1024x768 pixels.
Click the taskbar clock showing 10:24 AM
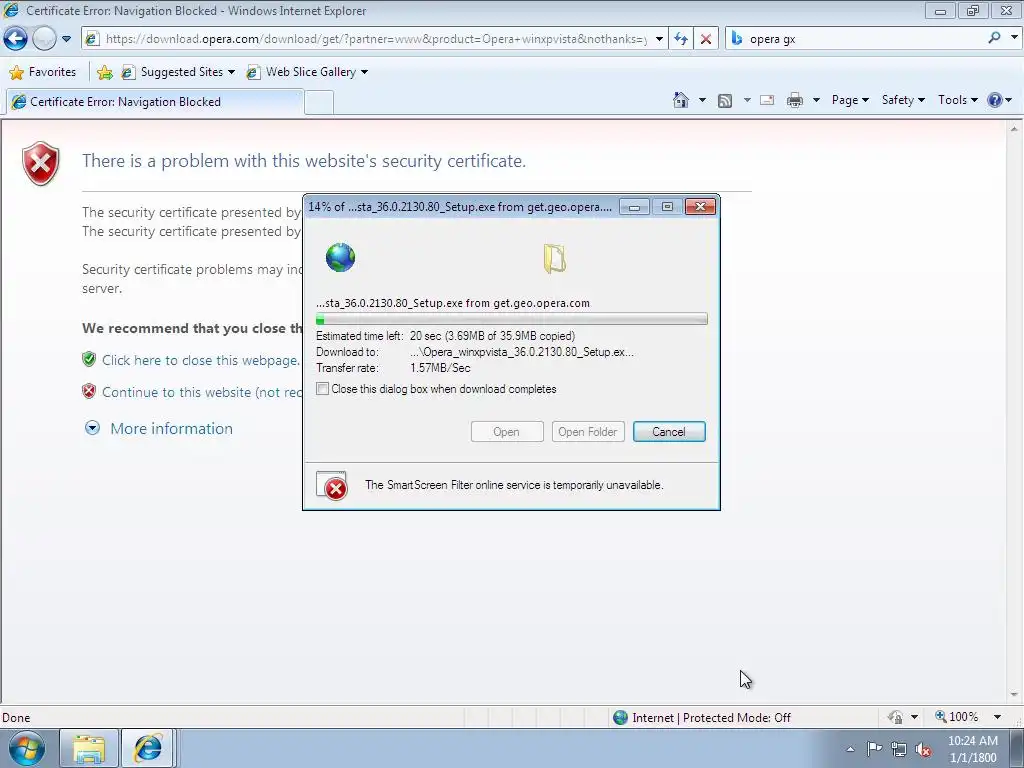click(972, 749)
